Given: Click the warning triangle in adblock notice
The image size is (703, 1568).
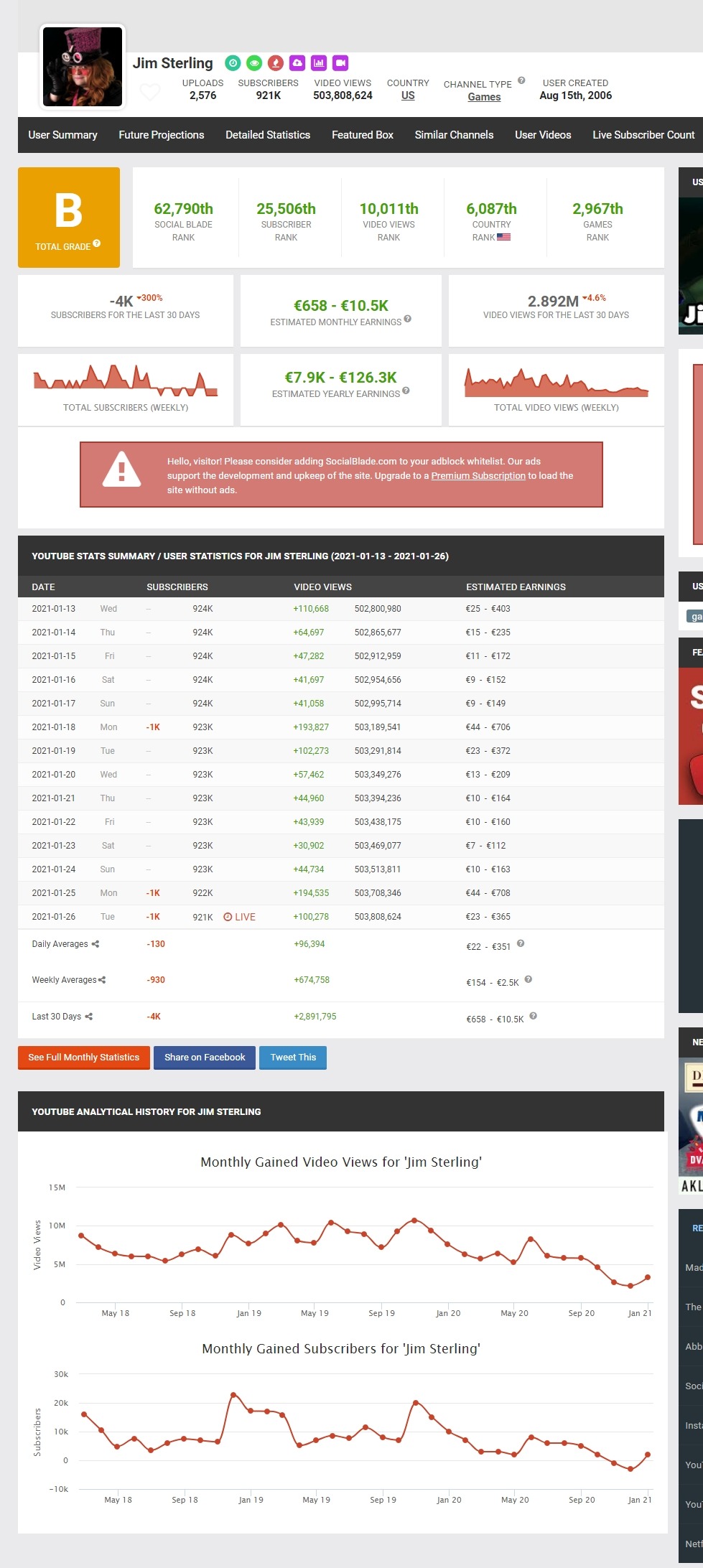Looking at the screenshot, I should [121, 470].
